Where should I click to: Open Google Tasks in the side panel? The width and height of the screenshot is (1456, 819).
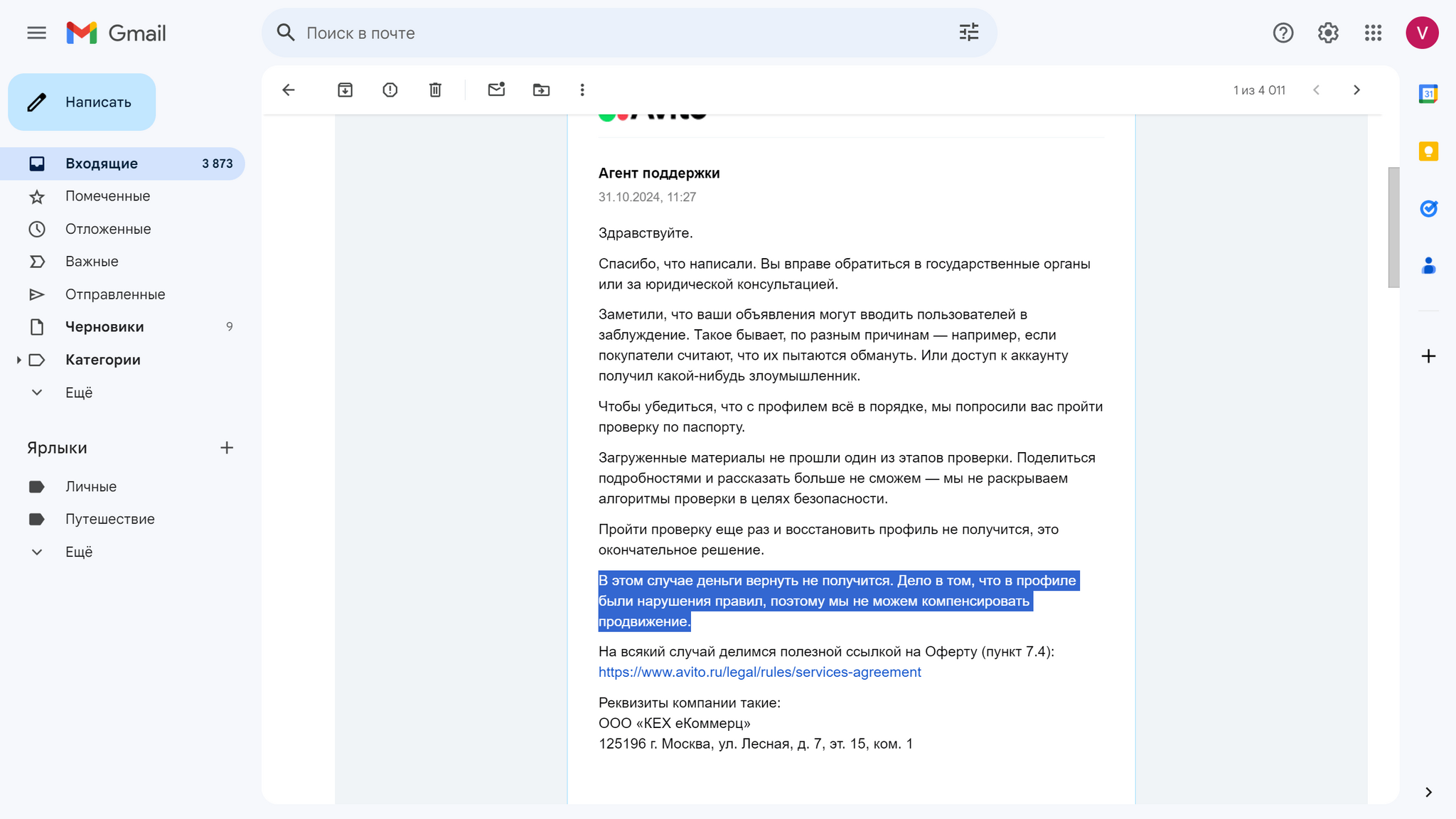pos(1428,208)
